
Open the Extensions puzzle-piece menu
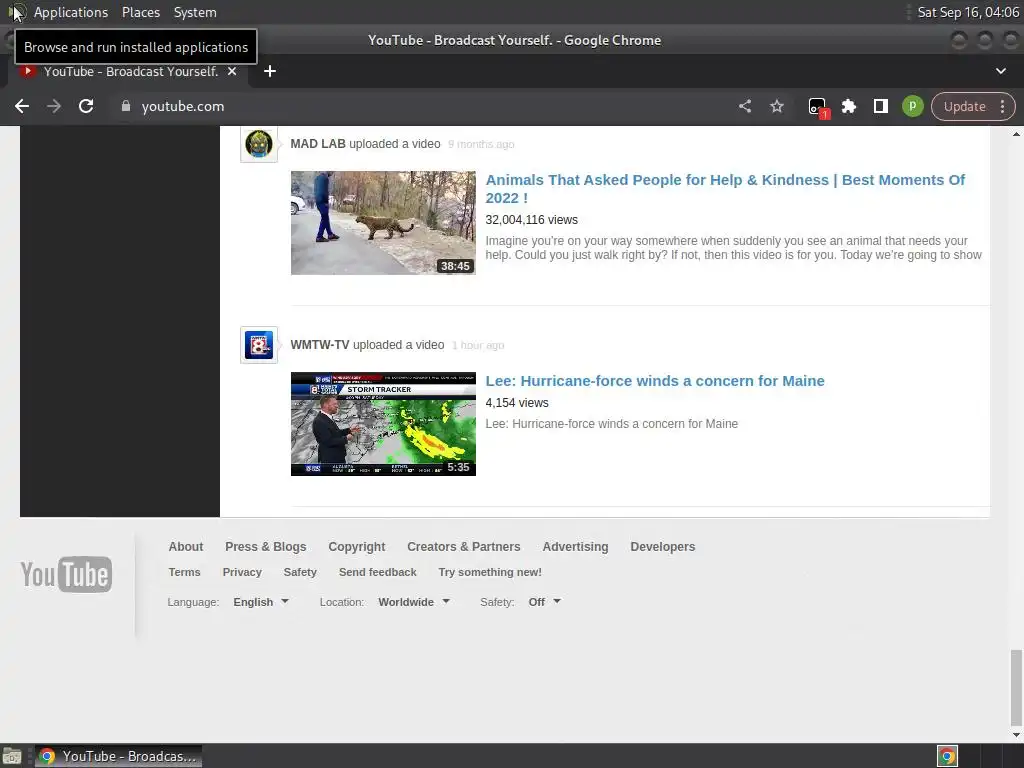tap(848, 106)
